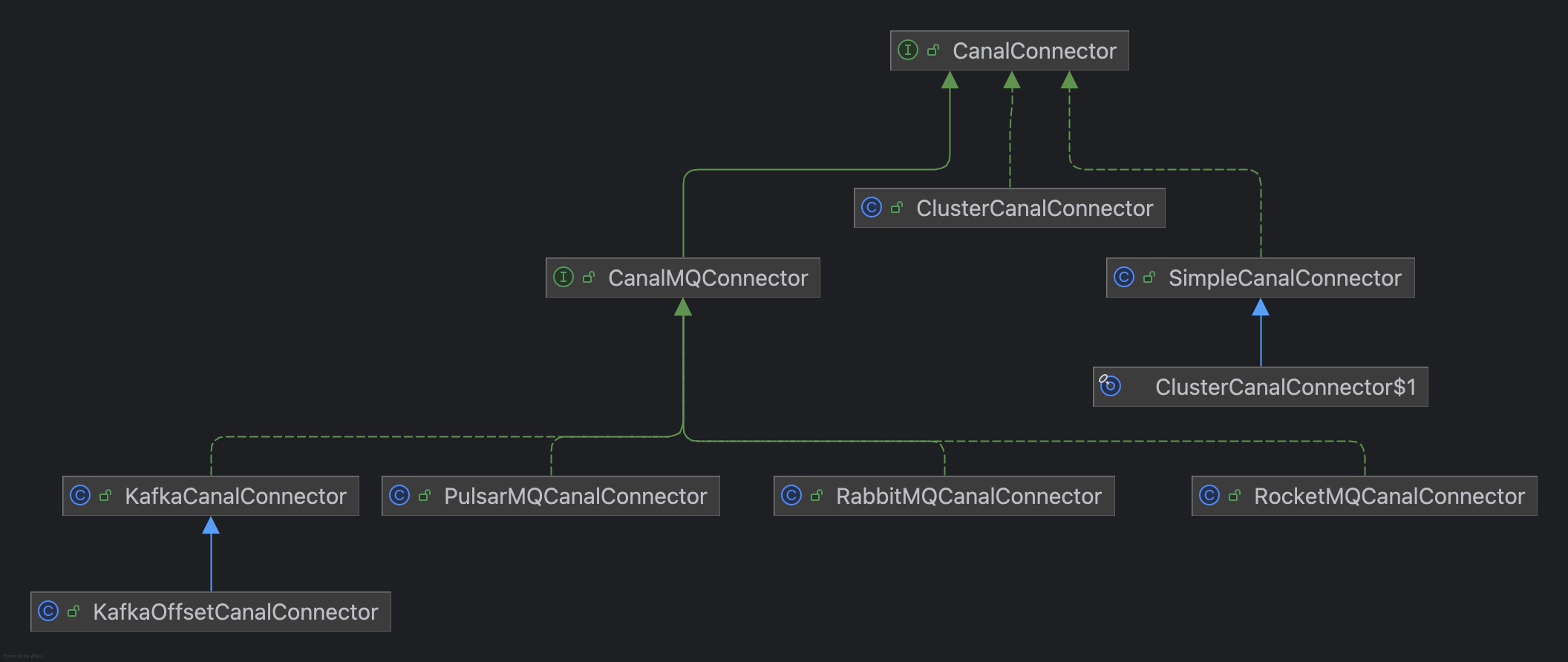
Task: Click the ClusterCanalConnector$1 anonymous class icon
Action: [x=1110, y=386]
